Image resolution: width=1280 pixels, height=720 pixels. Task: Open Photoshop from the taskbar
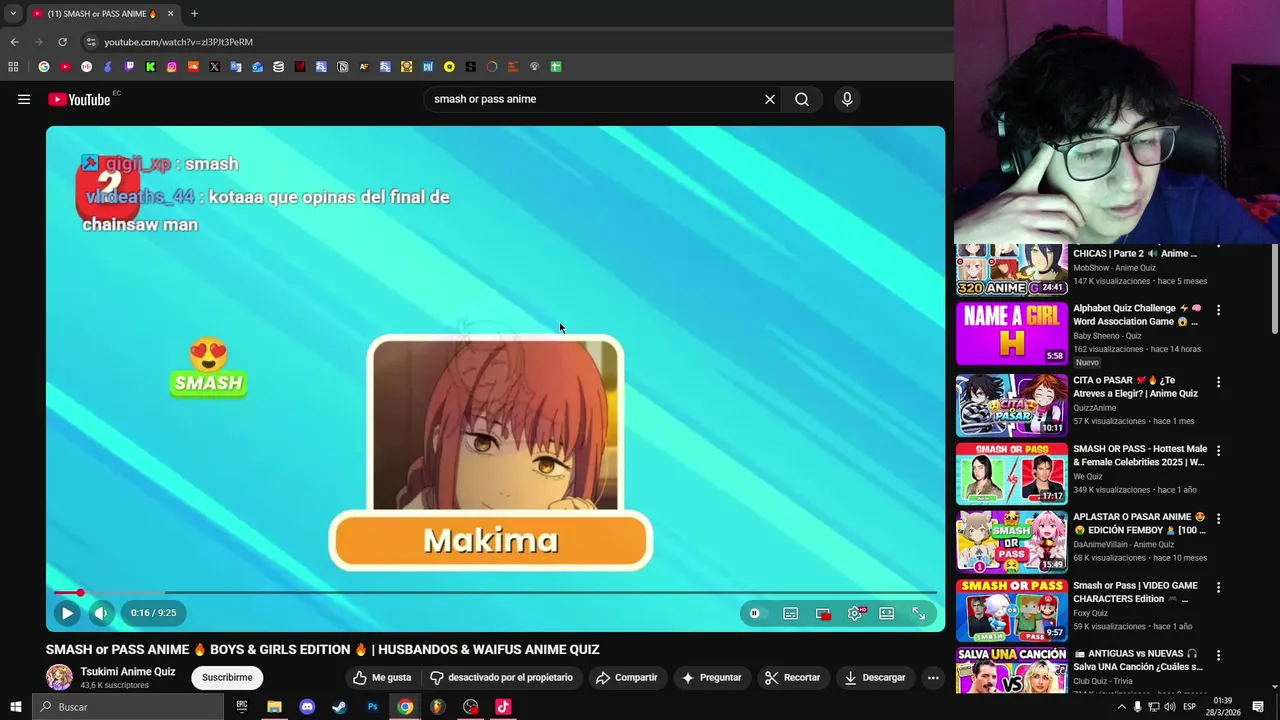coord(372,707)
